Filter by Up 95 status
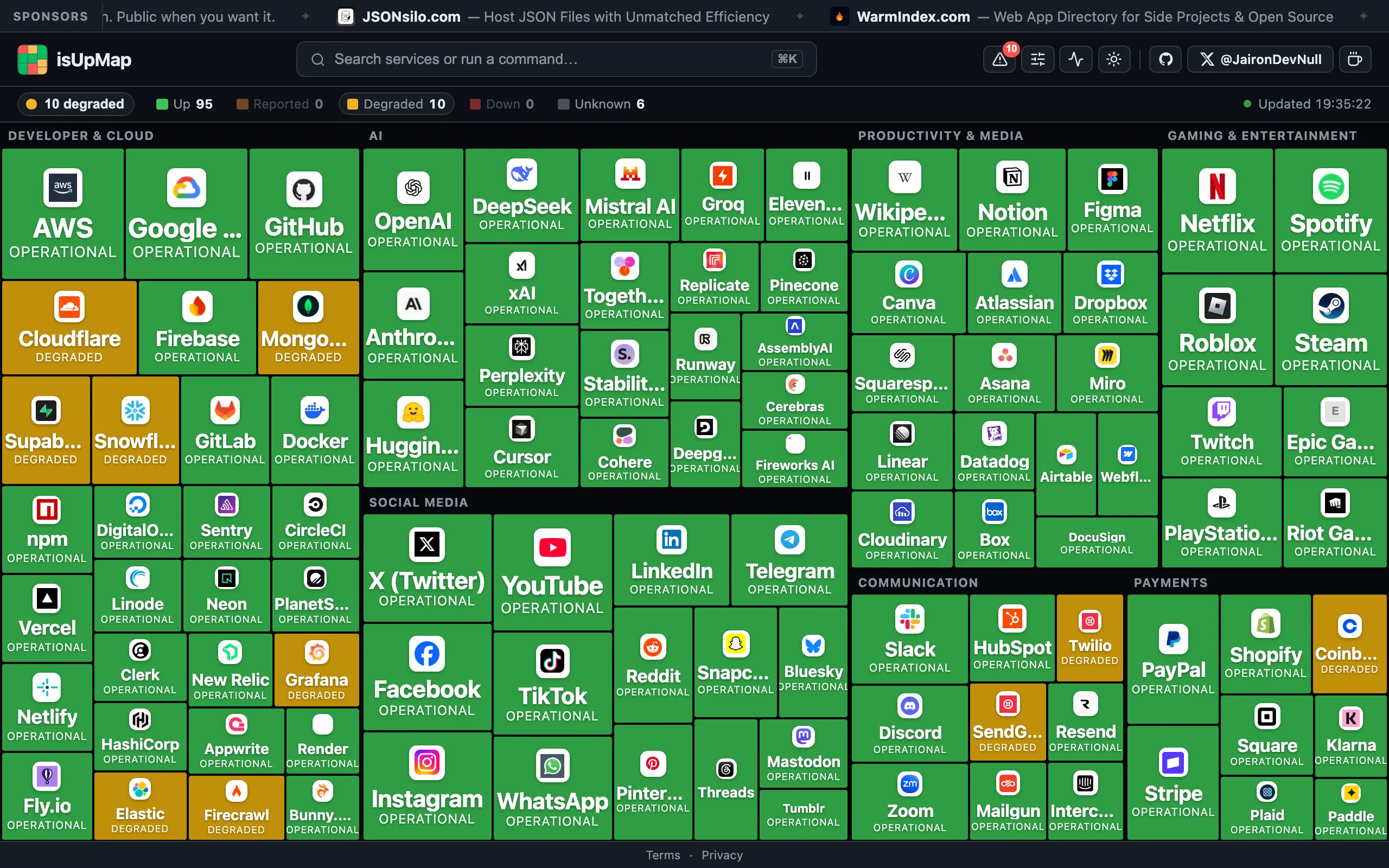This screenshot has height=868, width=1389. coord(184,104)
